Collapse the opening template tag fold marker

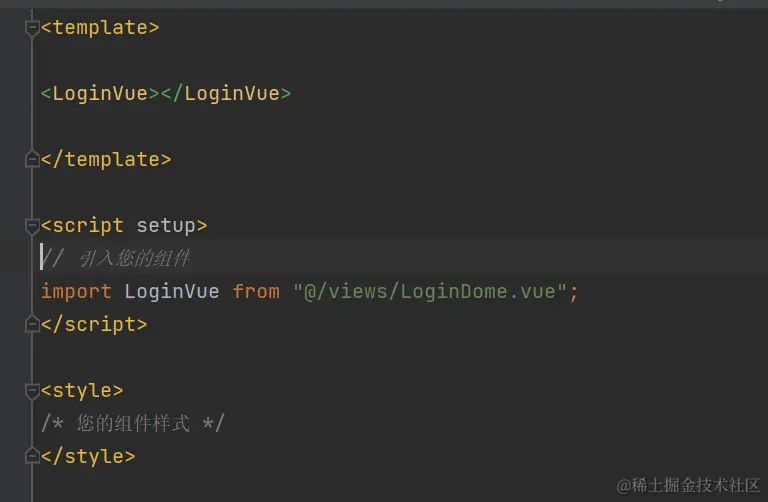[33, 28]
